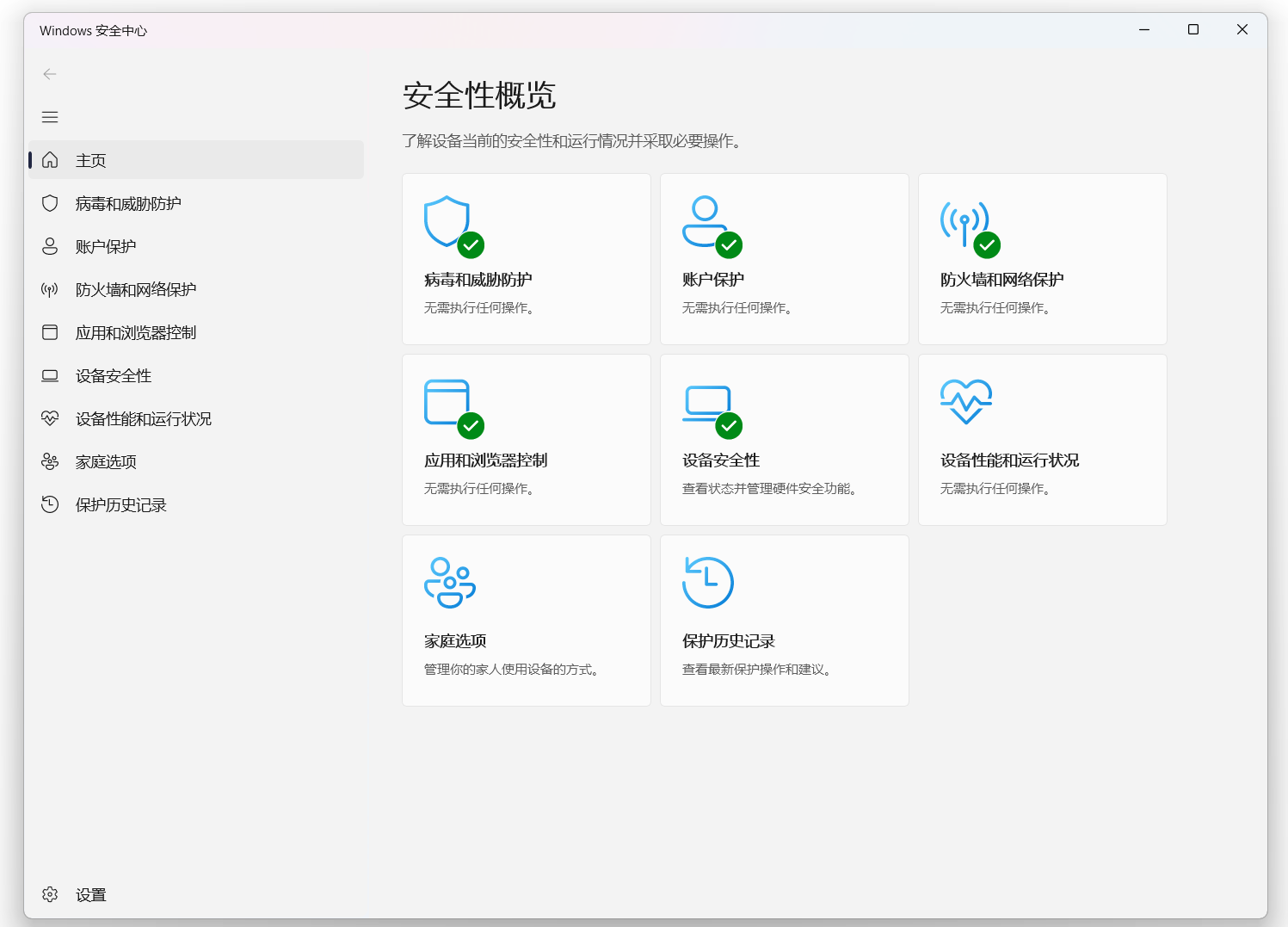Open the 应用和浏览器控制 card title
Image resolution: width=1288 pixels, height=927 pixels.
(486, 460)
